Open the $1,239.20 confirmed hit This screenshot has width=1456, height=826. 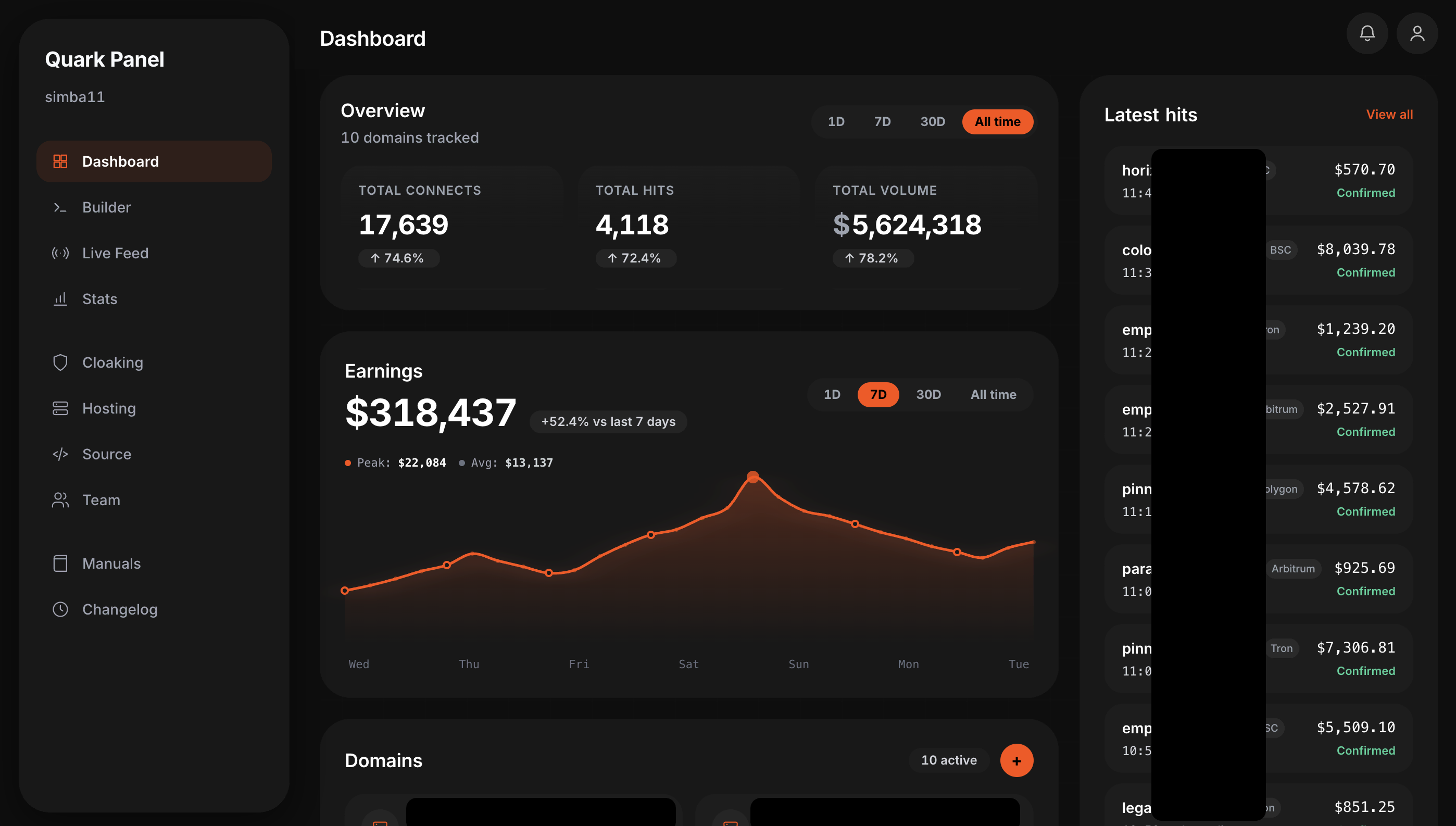1258,340
